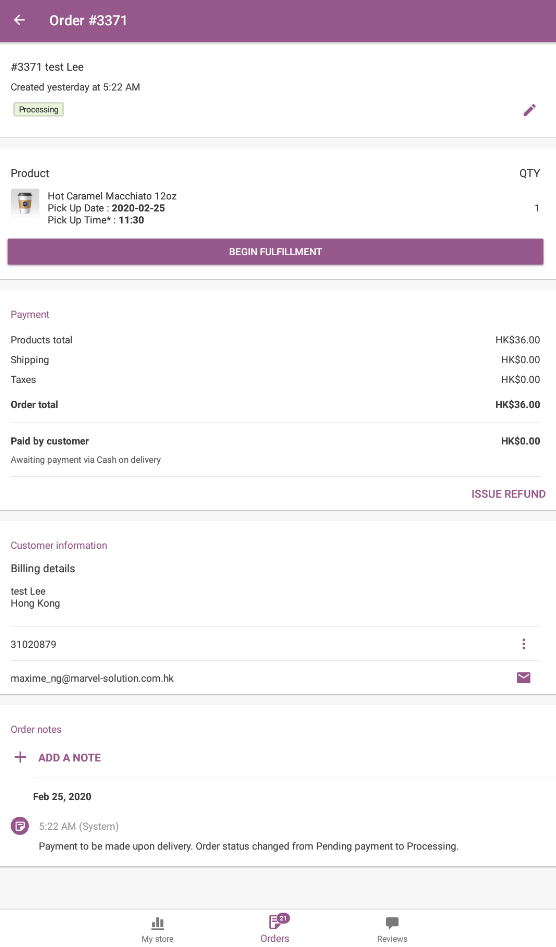
Task: Open Orders icon with badge
Action: point(277,921)
